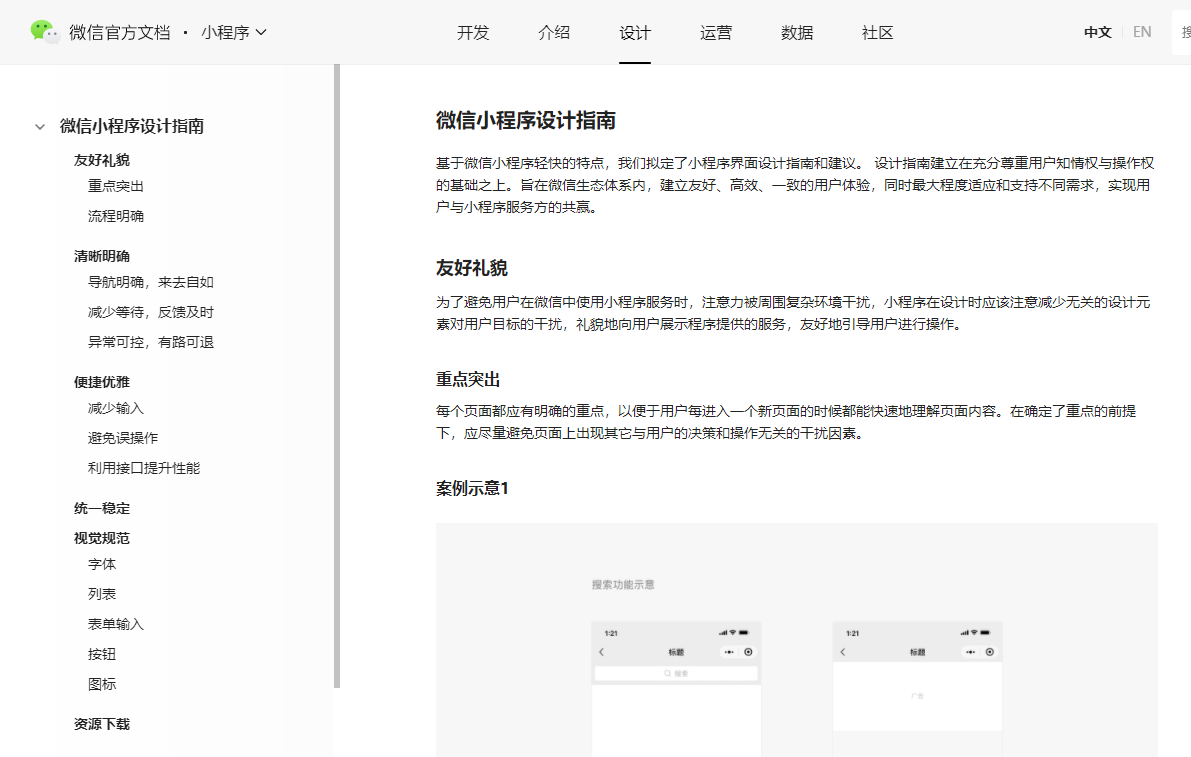Click the battery icon in the mockup status bar
This screenshot has width=1191, height=757.
743,633
